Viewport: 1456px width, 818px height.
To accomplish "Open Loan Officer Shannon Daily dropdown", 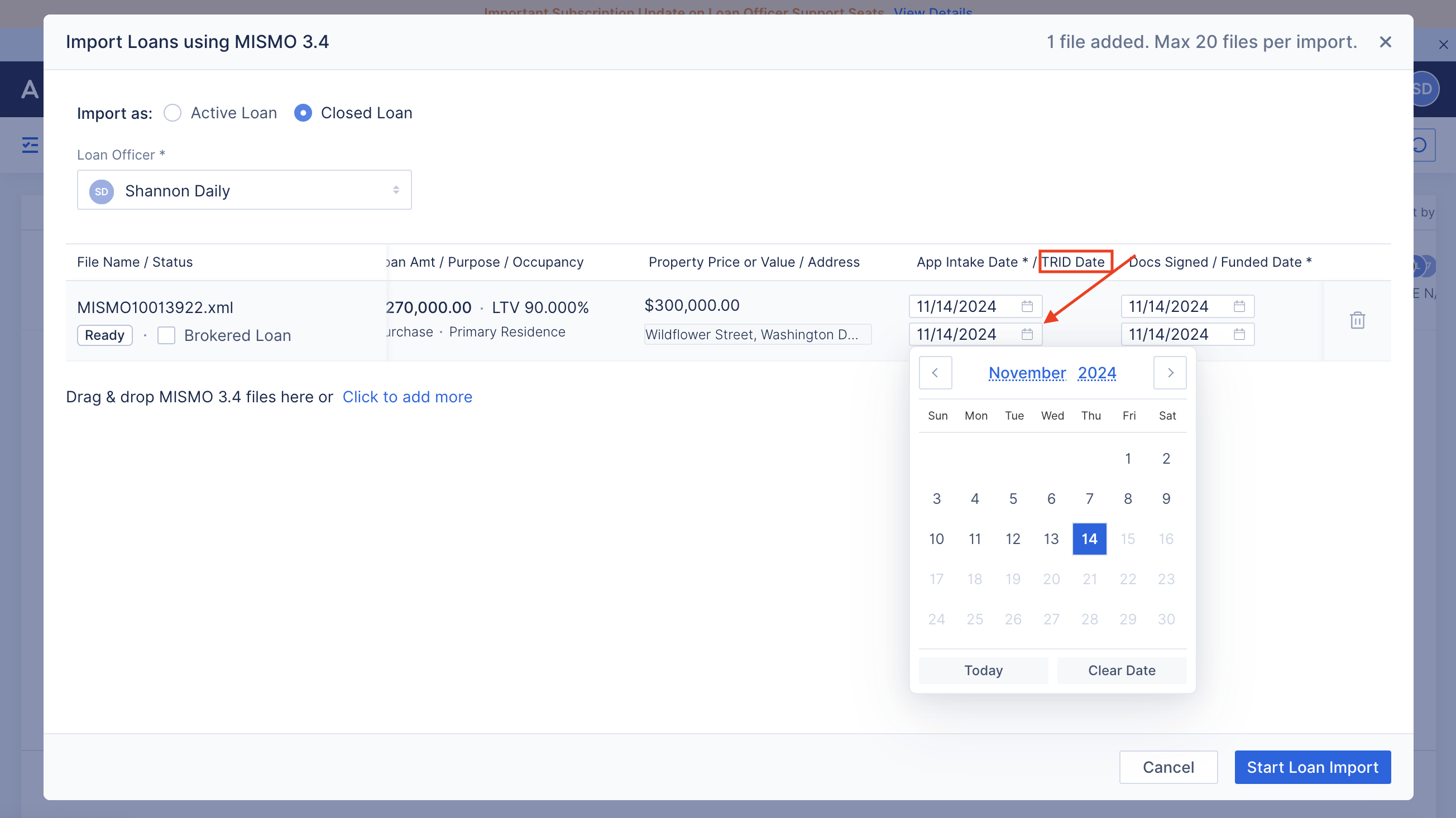I will 244,190.
